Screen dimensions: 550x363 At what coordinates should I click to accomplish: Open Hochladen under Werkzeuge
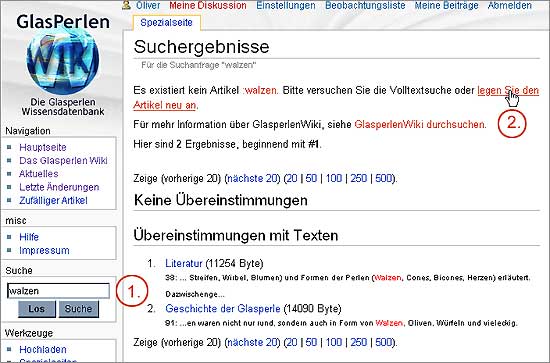(x=43, y=350)
